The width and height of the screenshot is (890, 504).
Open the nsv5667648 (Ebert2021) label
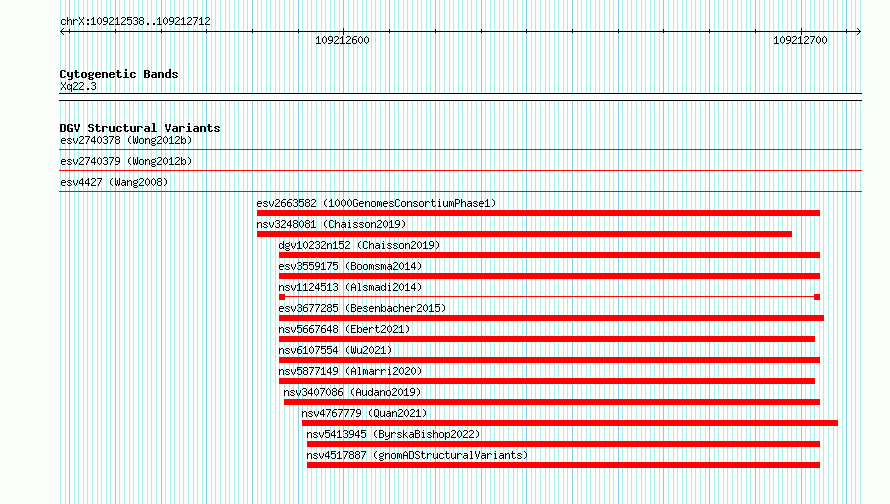343,329
